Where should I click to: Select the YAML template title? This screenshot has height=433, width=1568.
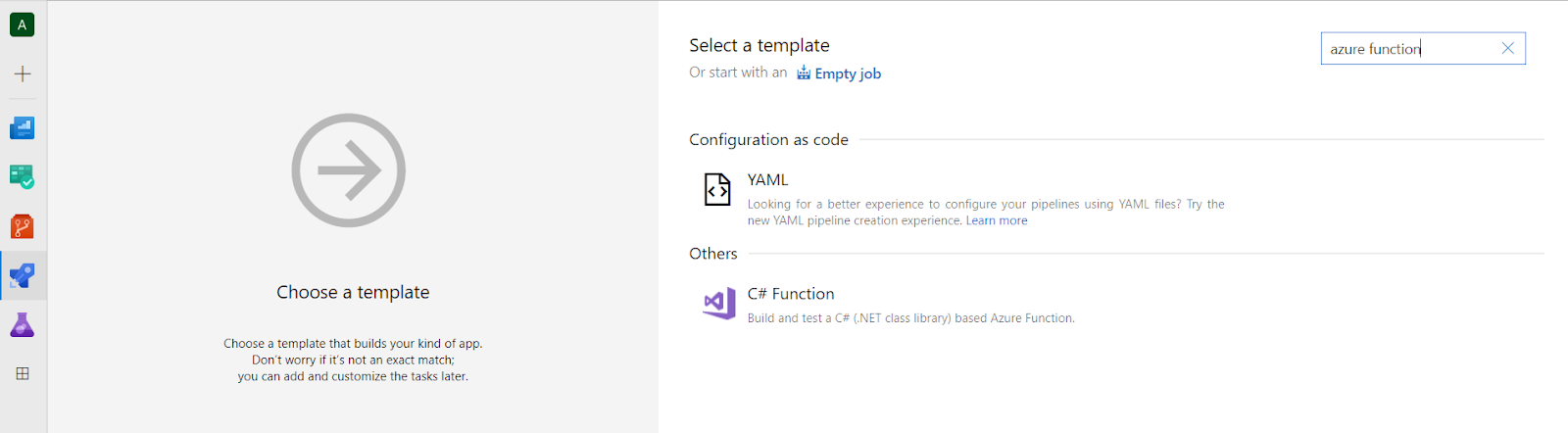tap(767, 180)
